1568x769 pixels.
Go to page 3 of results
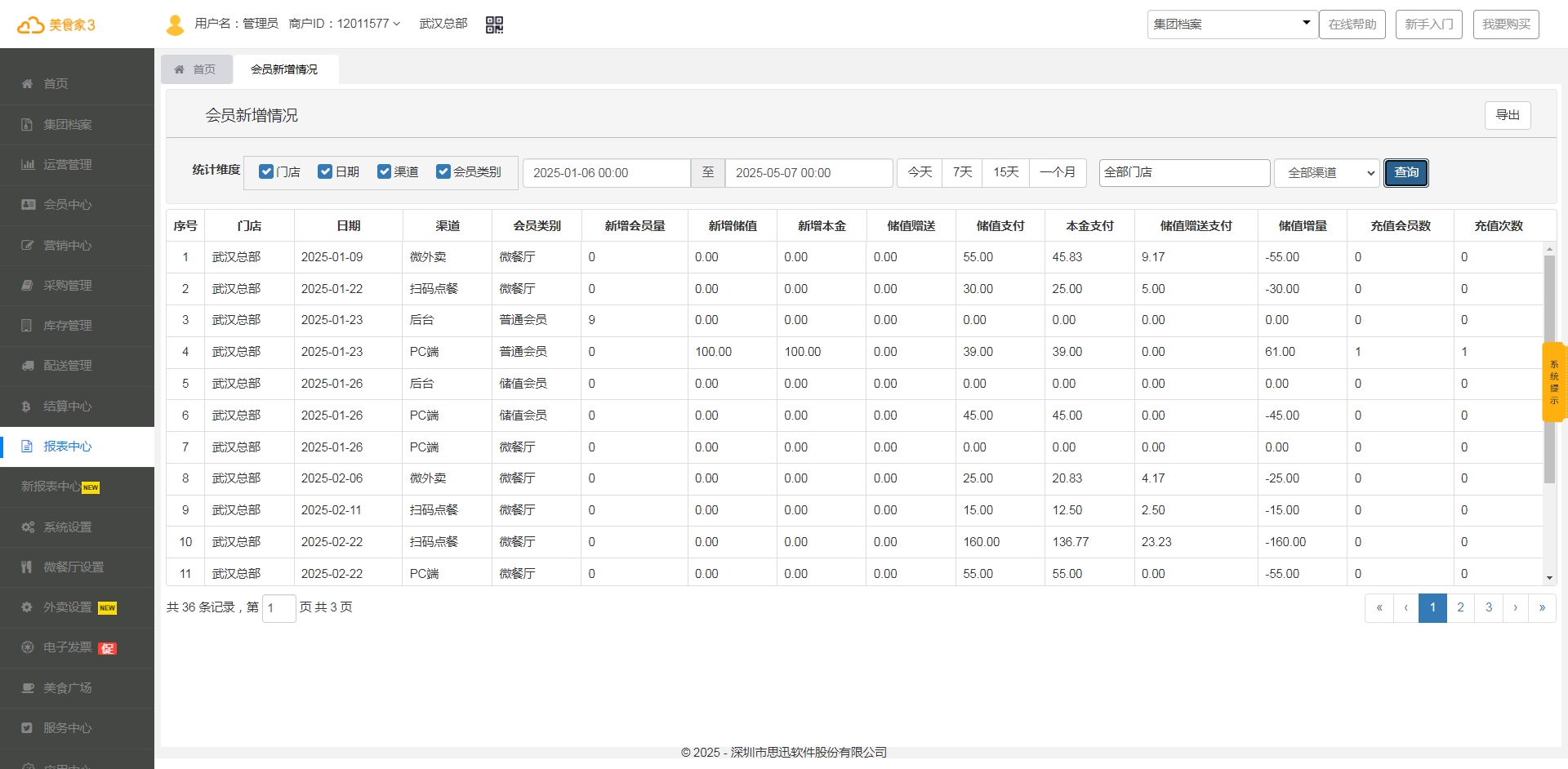[x=1489, y=607]
